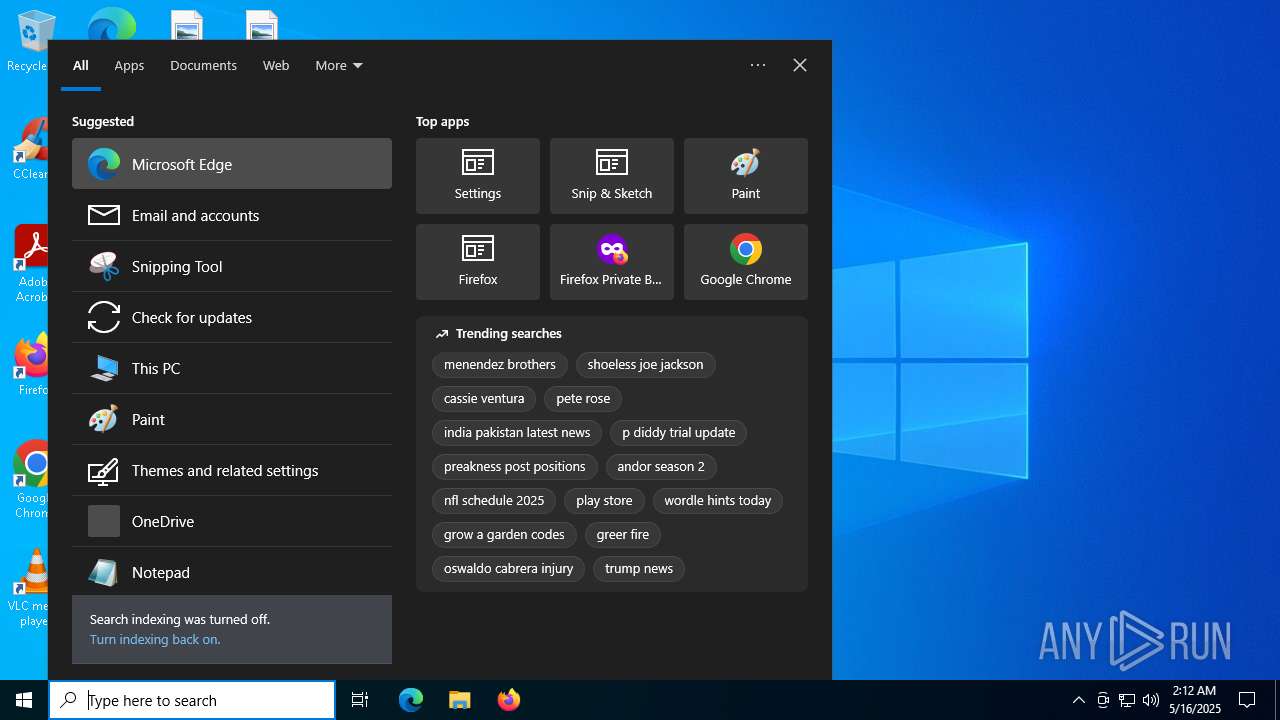Image resolution: width=1280 pixels, height=720 pixels.
Task: Click the Windows Start button
Action: 24,700
